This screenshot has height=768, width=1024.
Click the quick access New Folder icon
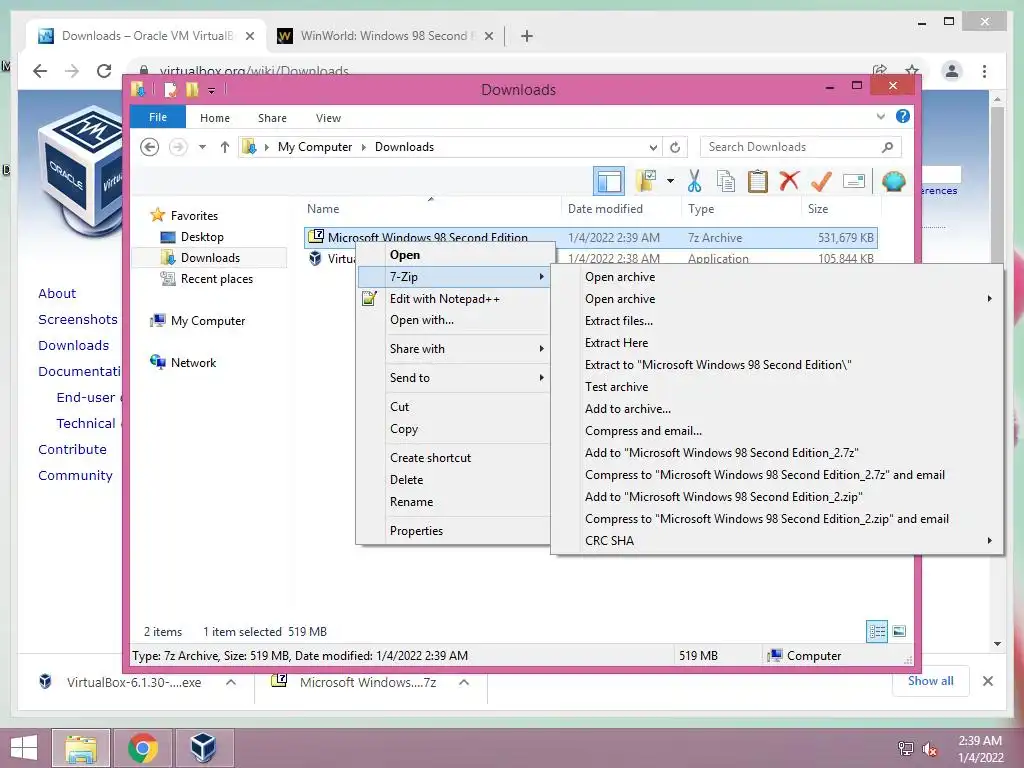click(192, 89)
